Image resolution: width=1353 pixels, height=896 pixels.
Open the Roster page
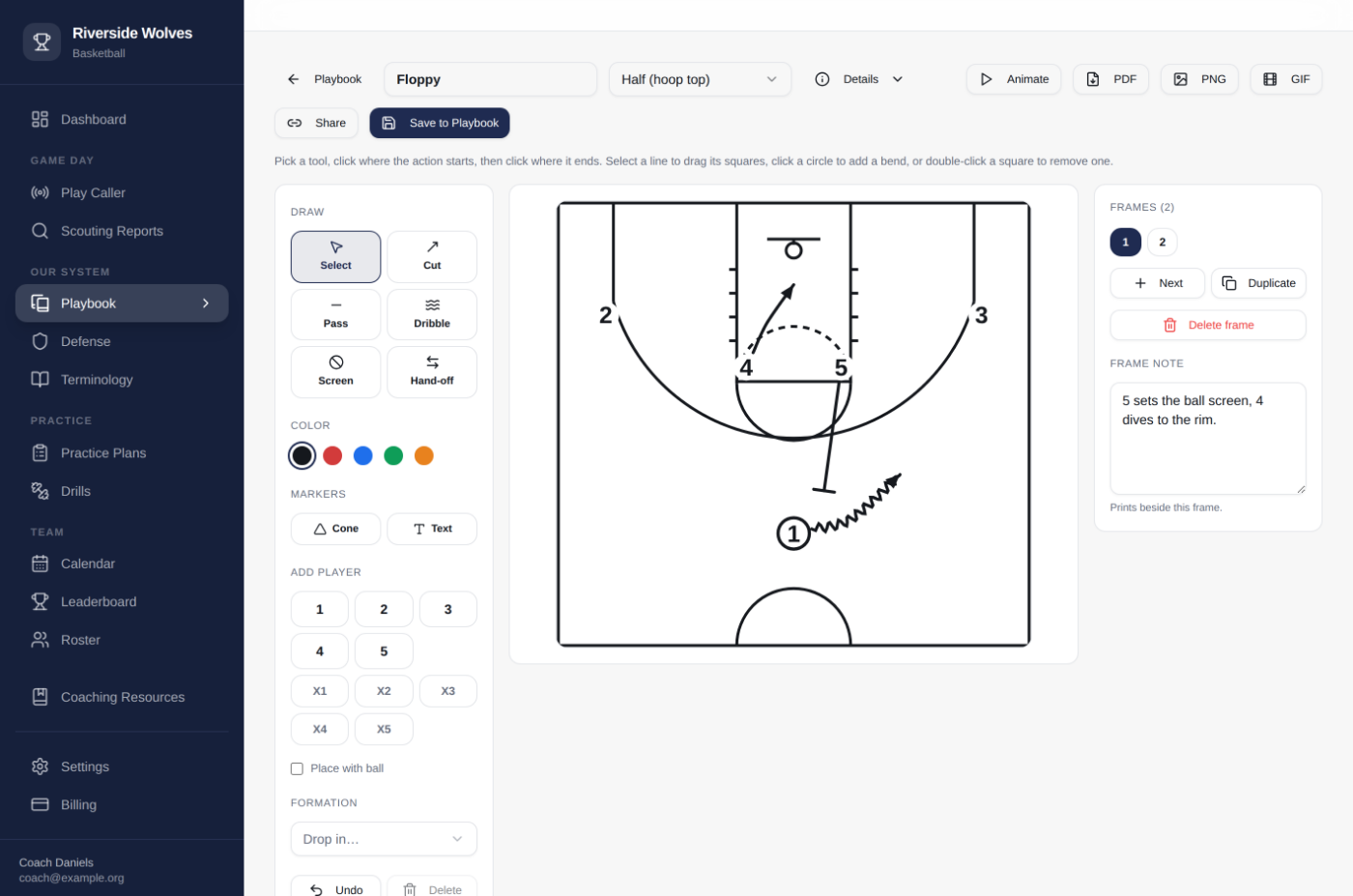pos(122,640)
